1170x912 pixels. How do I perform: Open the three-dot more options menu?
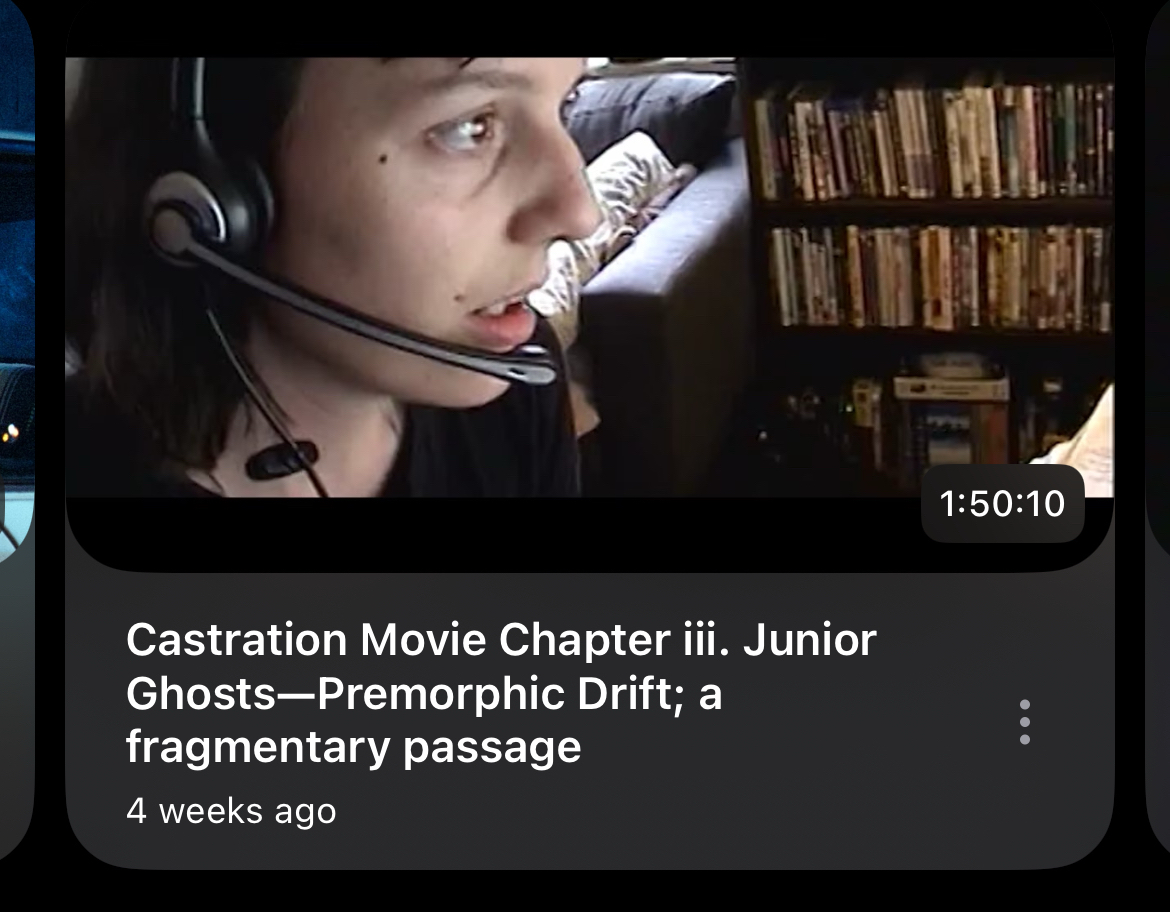(x=1024, y=722)
